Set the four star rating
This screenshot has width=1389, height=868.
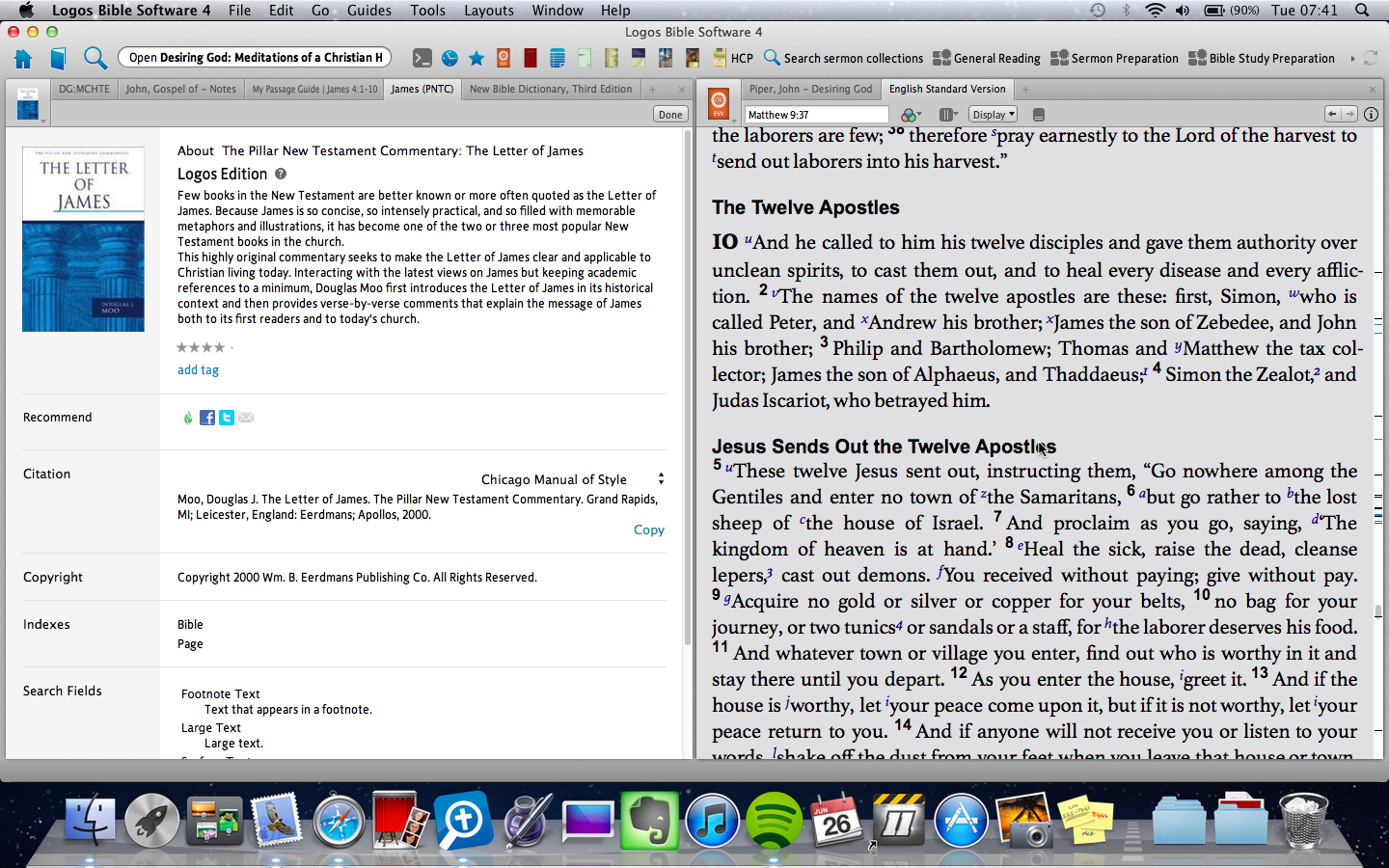pyautogui.click(x=219, y=347)
